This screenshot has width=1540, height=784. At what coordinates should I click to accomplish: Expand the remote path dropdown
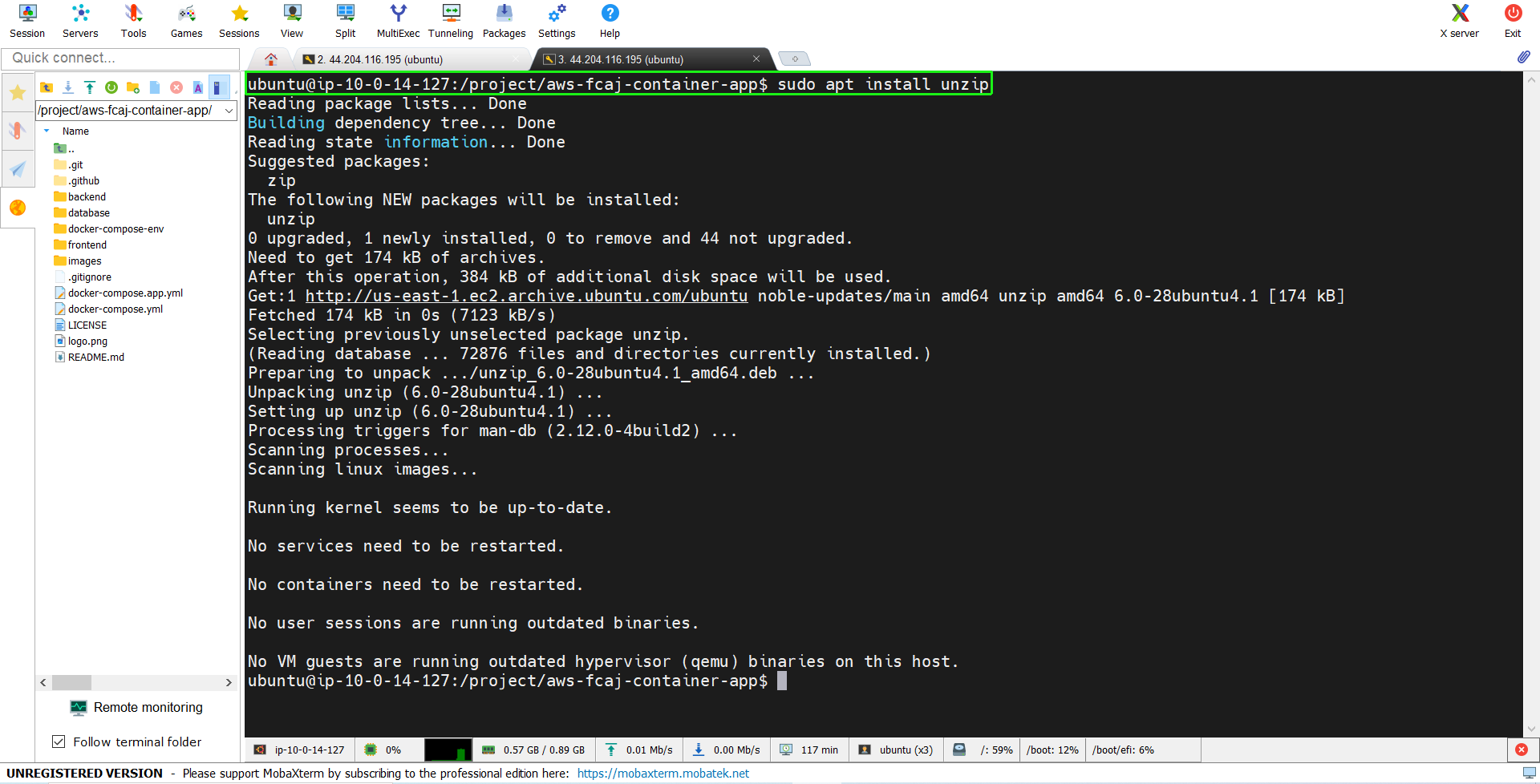tap(229, 111)
